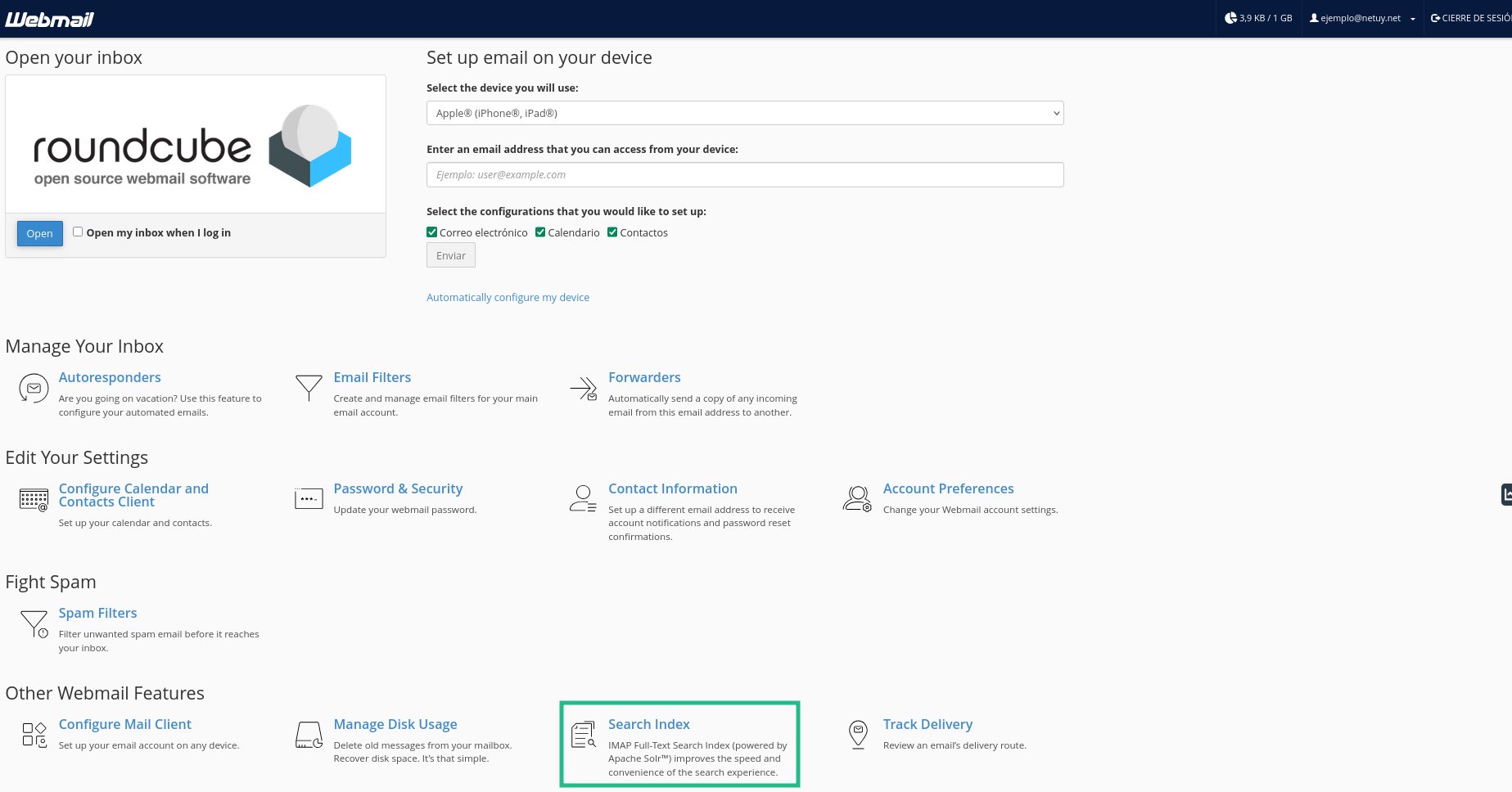Click the Track Delivery location pin icon

click(x=858, y=734)
